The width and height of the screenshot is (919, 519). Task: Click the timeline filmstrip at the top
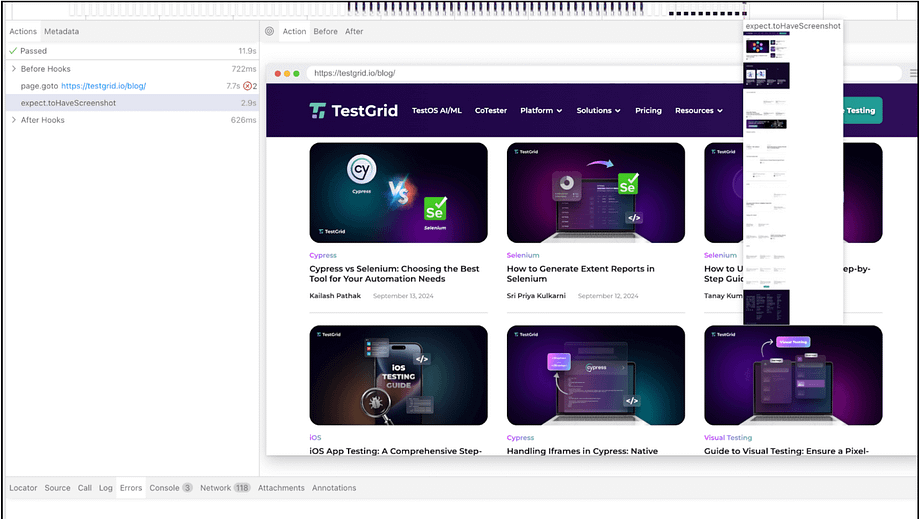(x=460, y=9)
